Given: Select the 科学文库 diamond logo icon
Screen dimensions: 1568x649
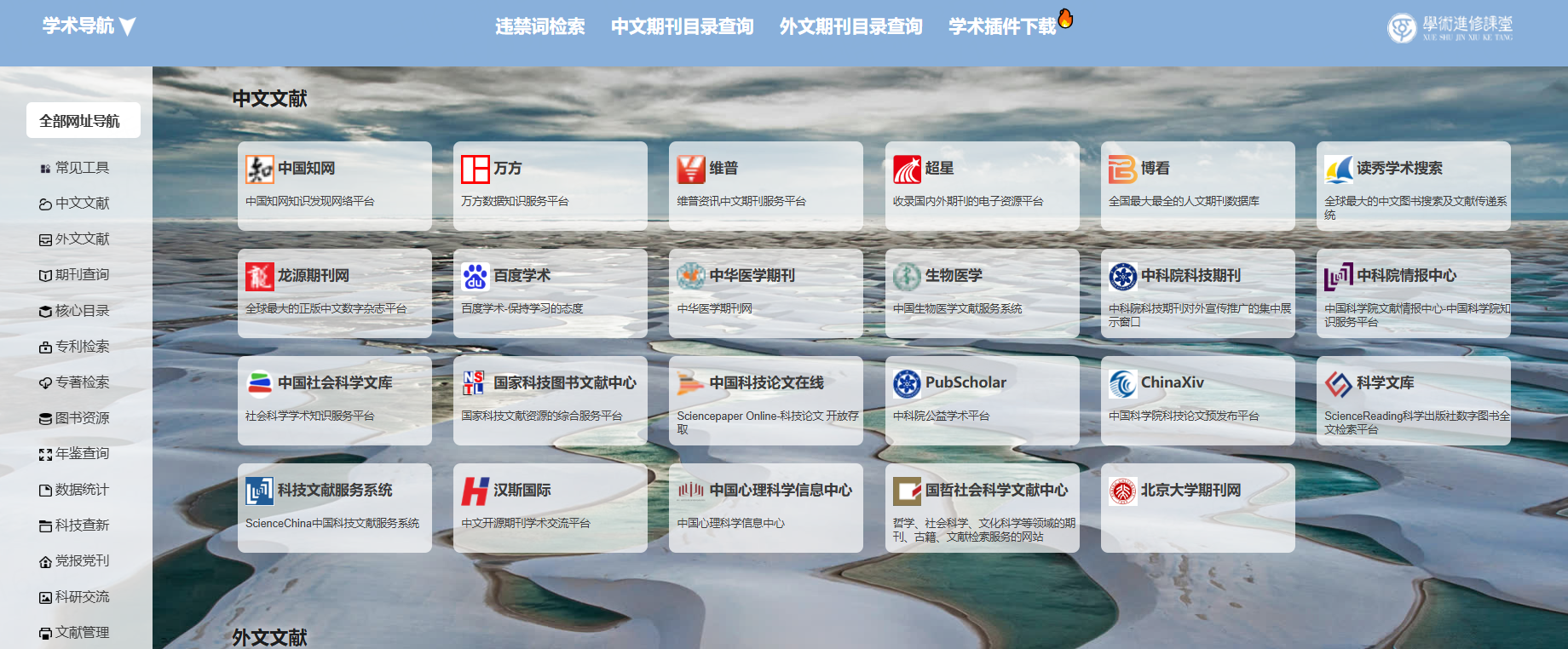Looking at the screenshot, I should pyautogui.click(x=1339, y=384).
